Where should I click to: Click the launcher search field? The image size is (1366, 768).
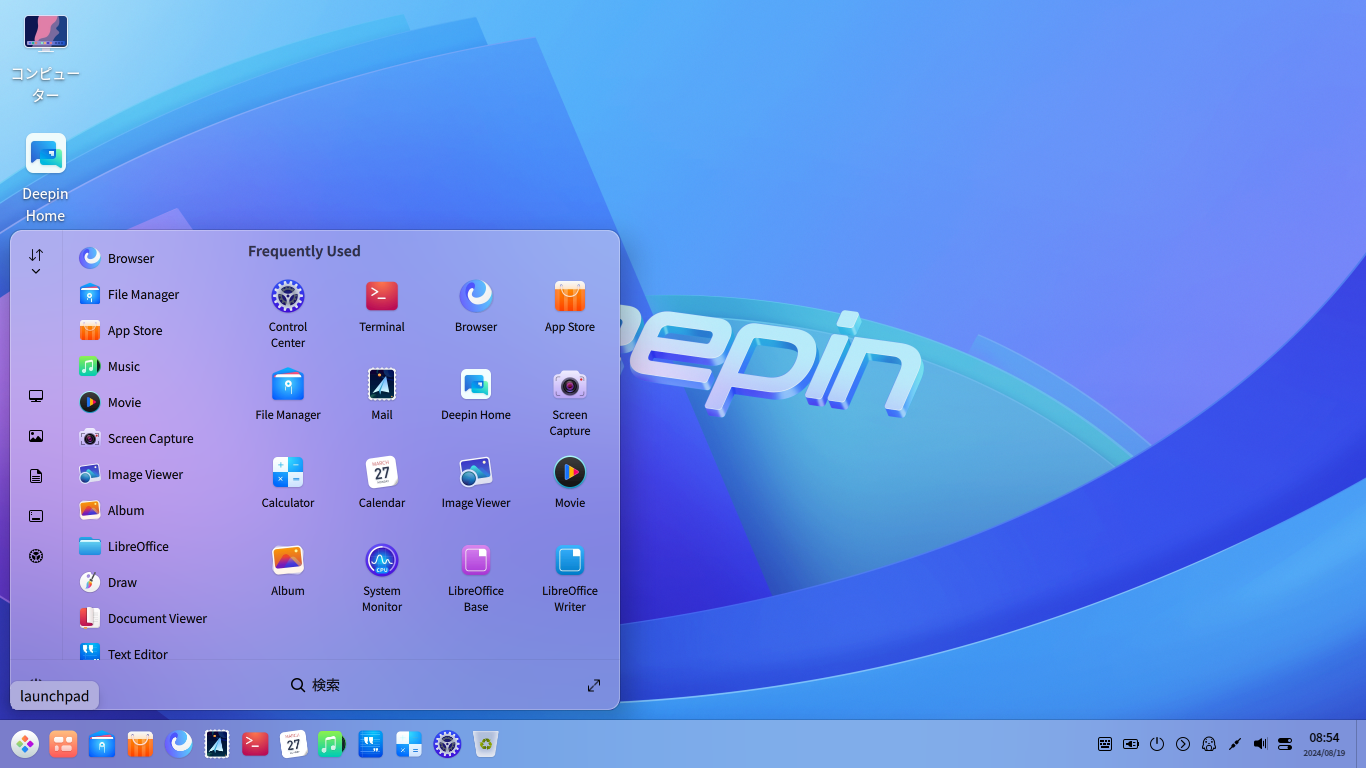click(x=315, y=685)
